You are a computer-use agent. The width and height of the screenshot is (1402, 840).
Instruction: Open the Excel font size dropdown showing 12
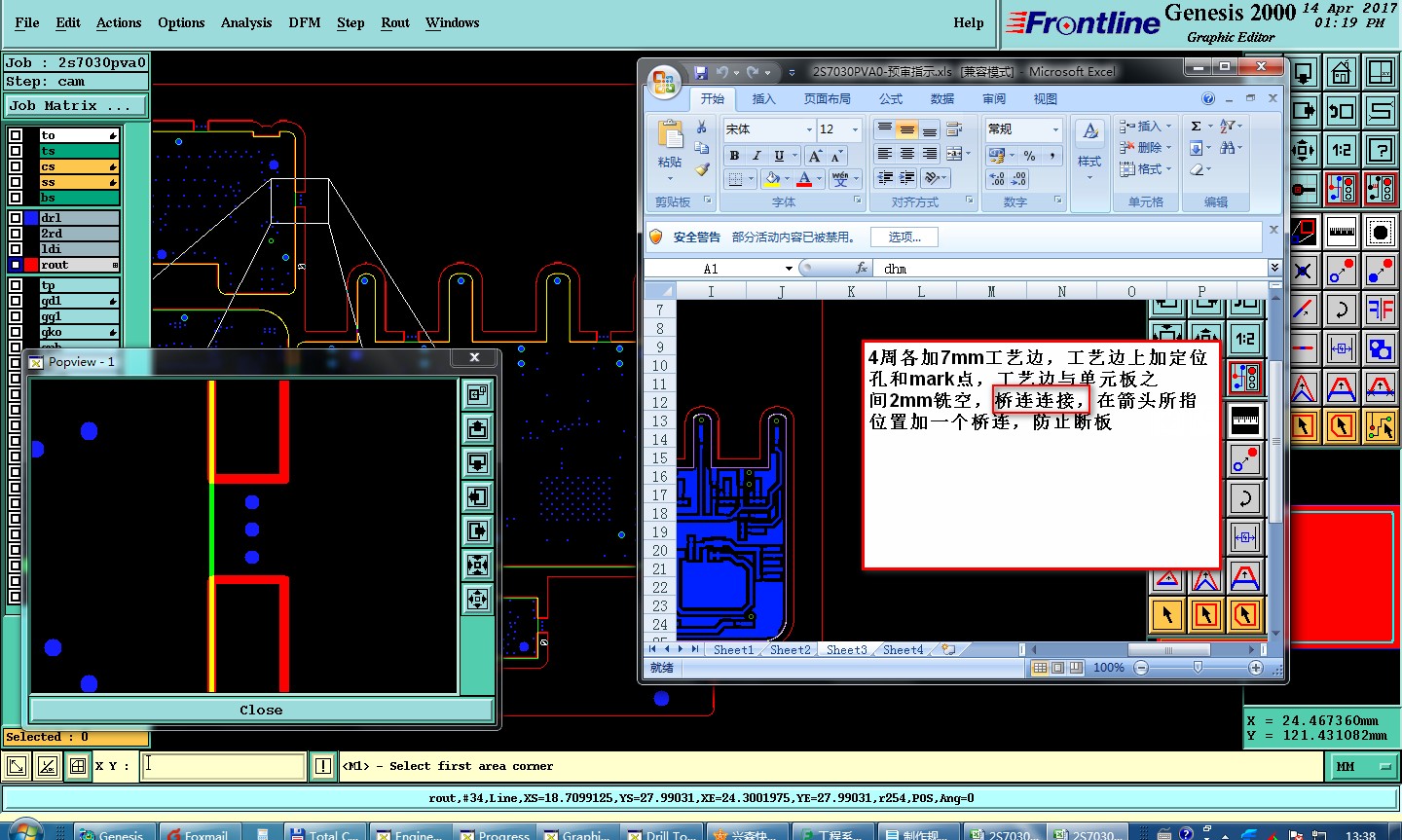(856, 129)
